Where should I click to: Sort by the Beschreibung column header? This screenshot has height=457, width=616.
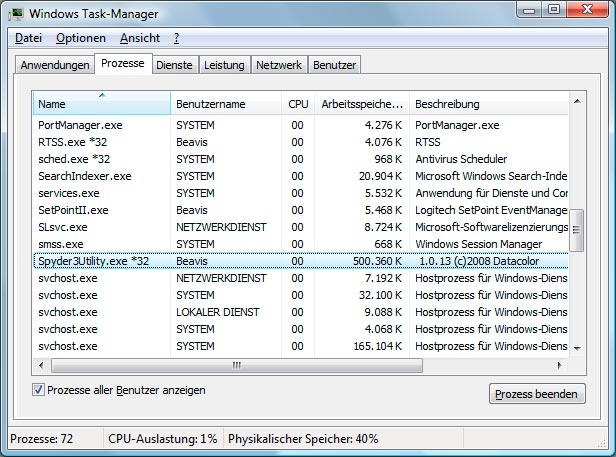click(489, 104)
